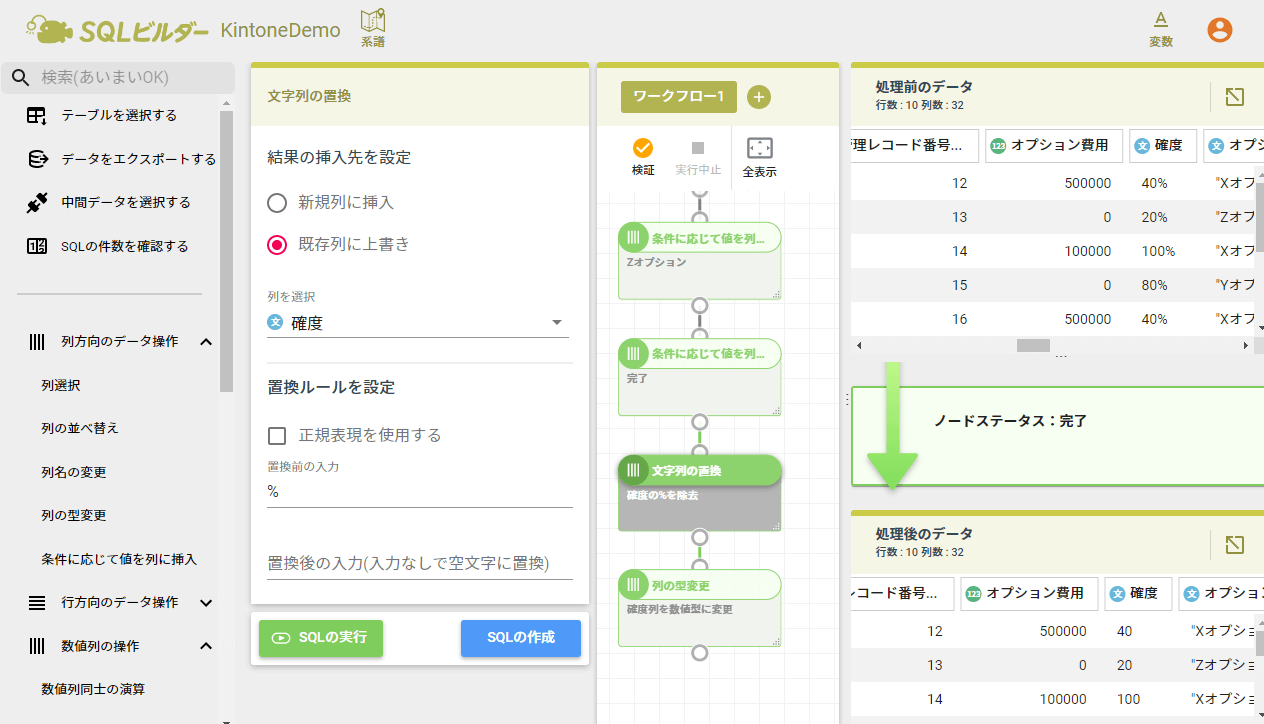This screenshot has height=724, width=1264.
Task: Switch to the ワークフロー1 tab
Action: pos(678,97)
